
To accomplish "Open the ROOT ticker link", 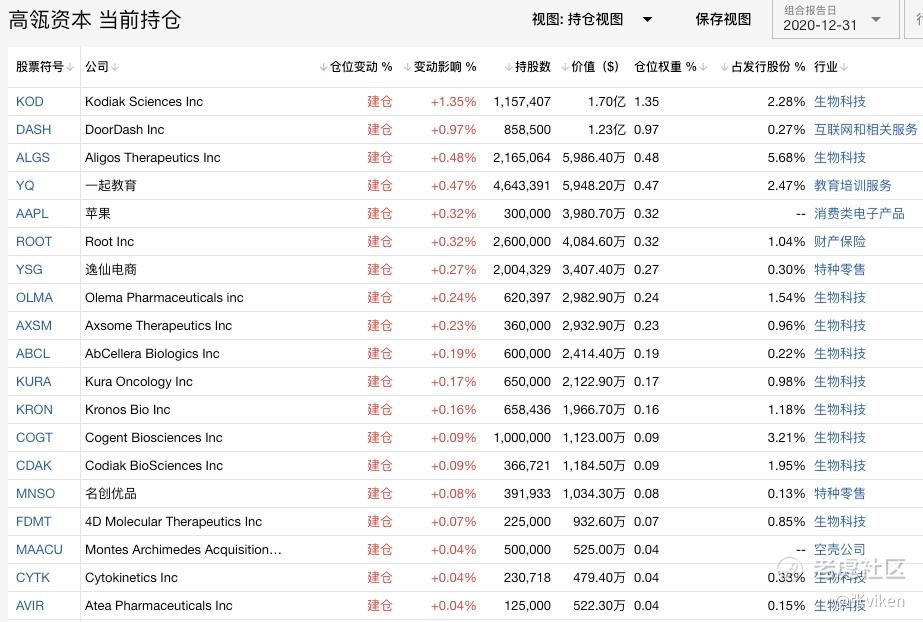I will point(34,241).
